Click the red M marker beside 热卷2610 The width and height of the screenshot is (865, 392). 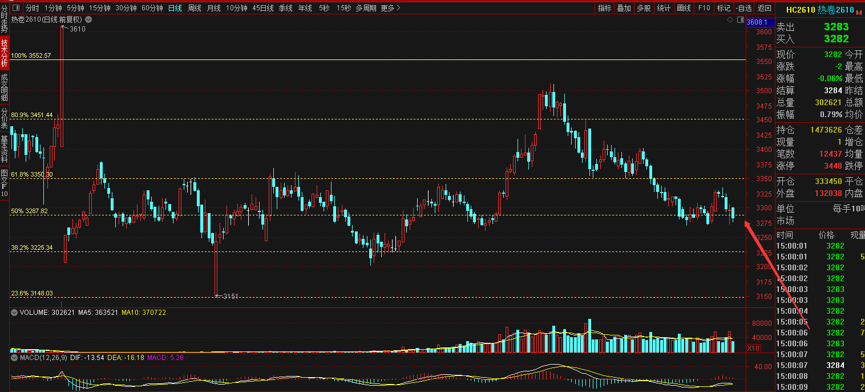pyautogui.click(x=858, y=12)
